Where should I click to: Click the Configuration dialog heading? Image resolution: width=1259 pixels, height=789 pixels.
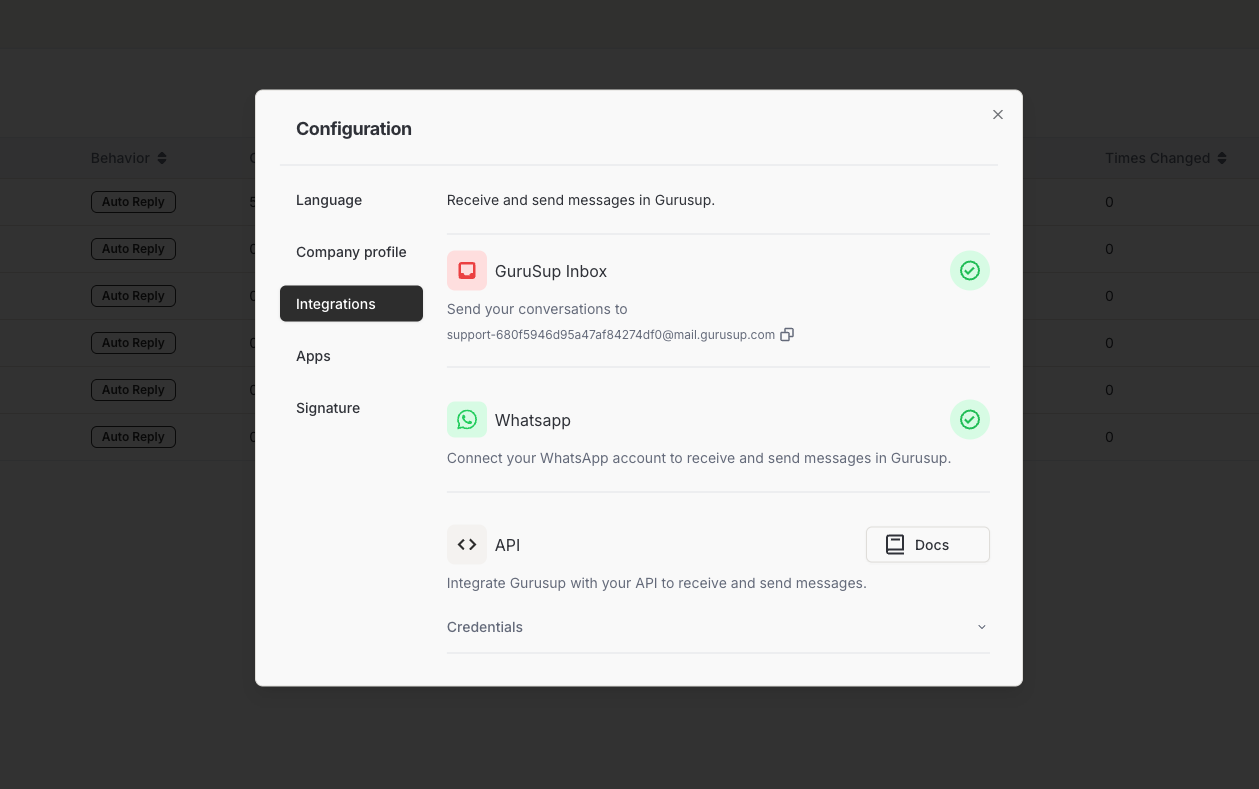(x=354, y=129)
